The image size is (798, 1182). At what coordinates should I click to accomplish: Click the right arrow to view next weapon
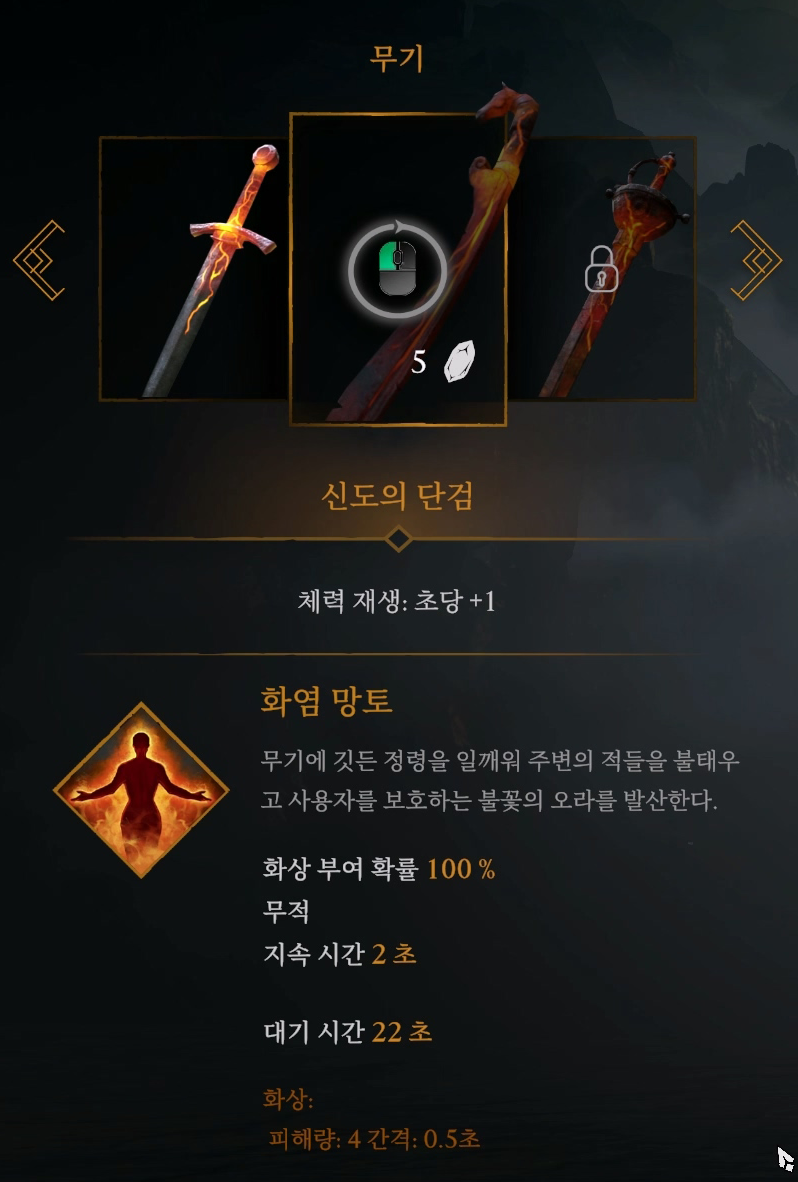tap(756, 260)
